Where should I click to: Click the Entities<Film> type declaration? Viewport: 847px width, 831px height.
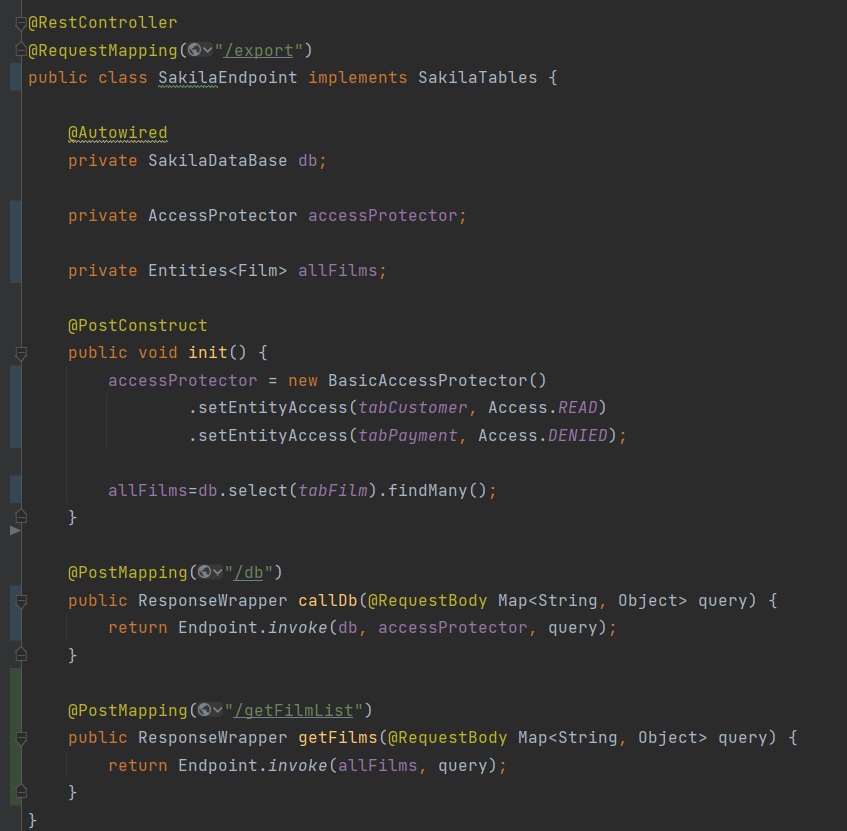point(218,270)
